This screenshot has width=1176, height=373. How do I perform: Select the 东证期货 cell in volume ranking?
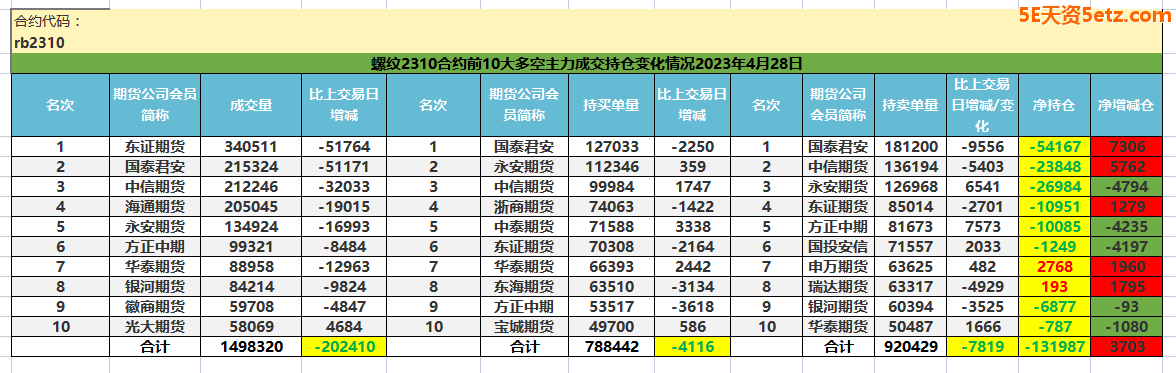155,146
